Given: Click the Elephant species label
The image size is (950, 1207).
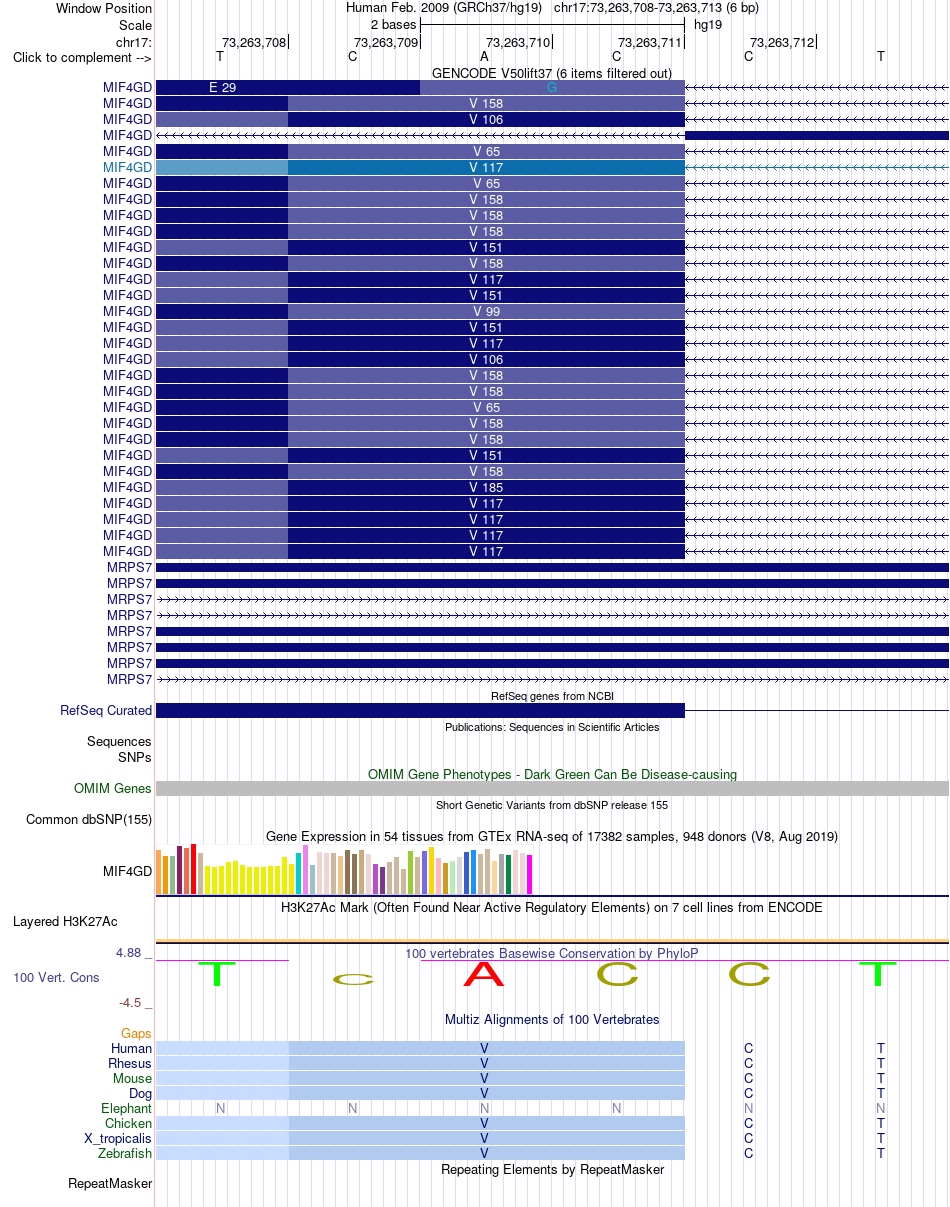Looking at the screenshot, I should click(x=126, y=1108).
